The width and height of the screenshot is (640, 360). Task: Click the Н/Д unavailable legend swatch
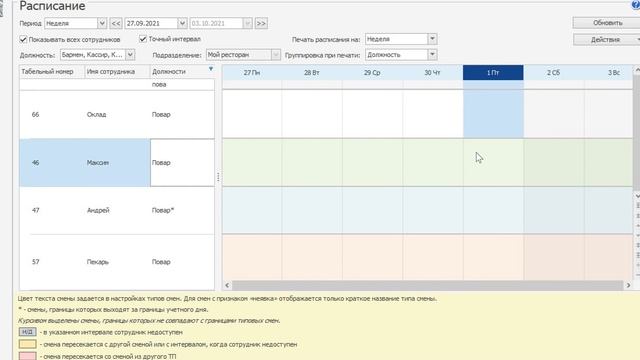click(27, 332)
